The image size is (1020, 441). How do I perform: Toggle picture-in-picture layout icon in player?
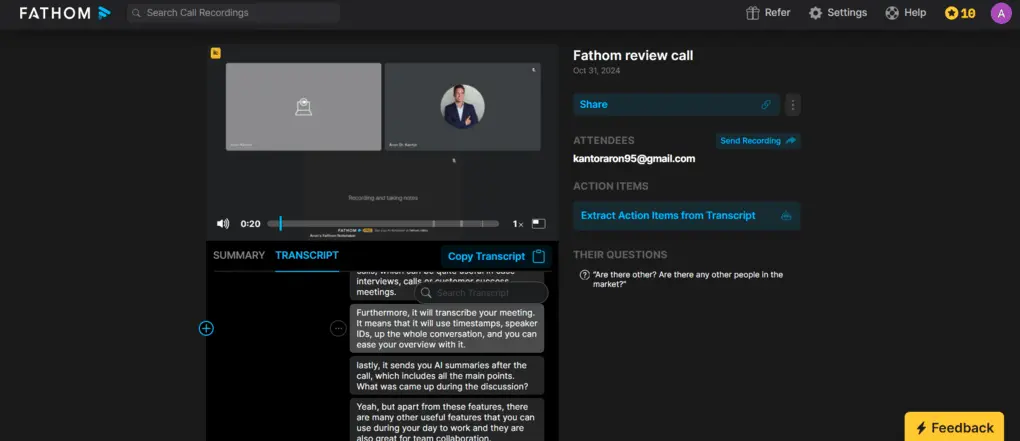click(539, 224)
